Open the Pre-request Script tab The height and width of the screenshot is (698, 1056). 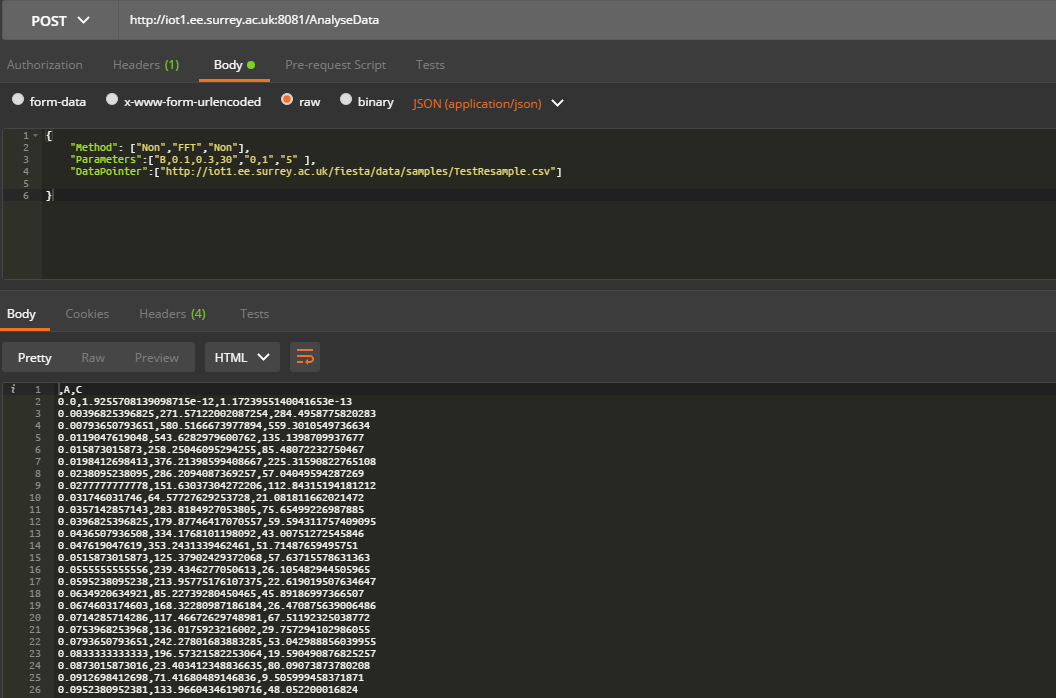[x=335, y=65]
